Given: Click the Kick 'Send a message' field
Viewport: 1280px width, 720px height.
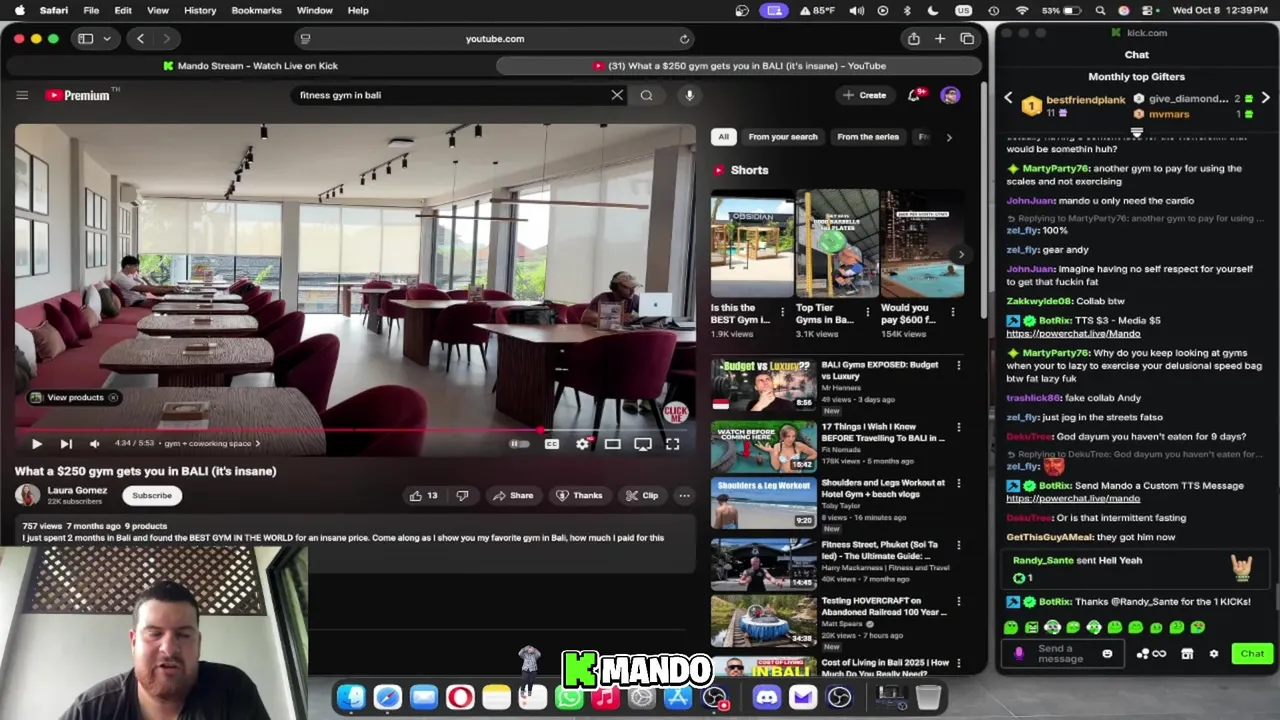Looking at the screenshot, I should point(1061,654).
